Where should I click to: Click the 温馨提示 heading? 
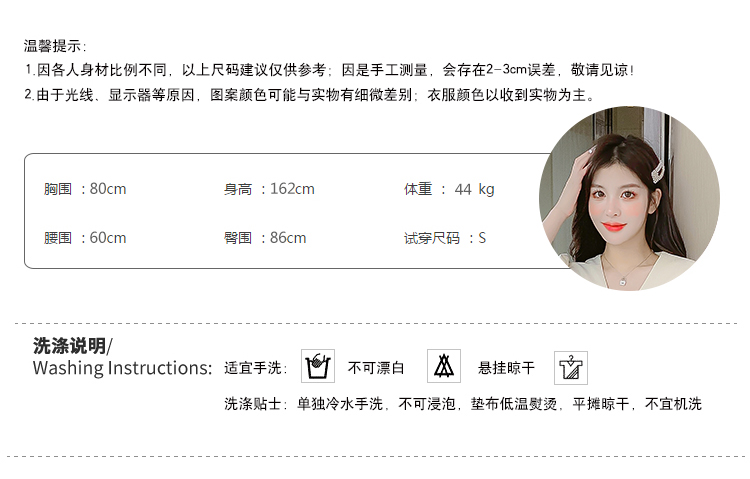tap(55, 46)
